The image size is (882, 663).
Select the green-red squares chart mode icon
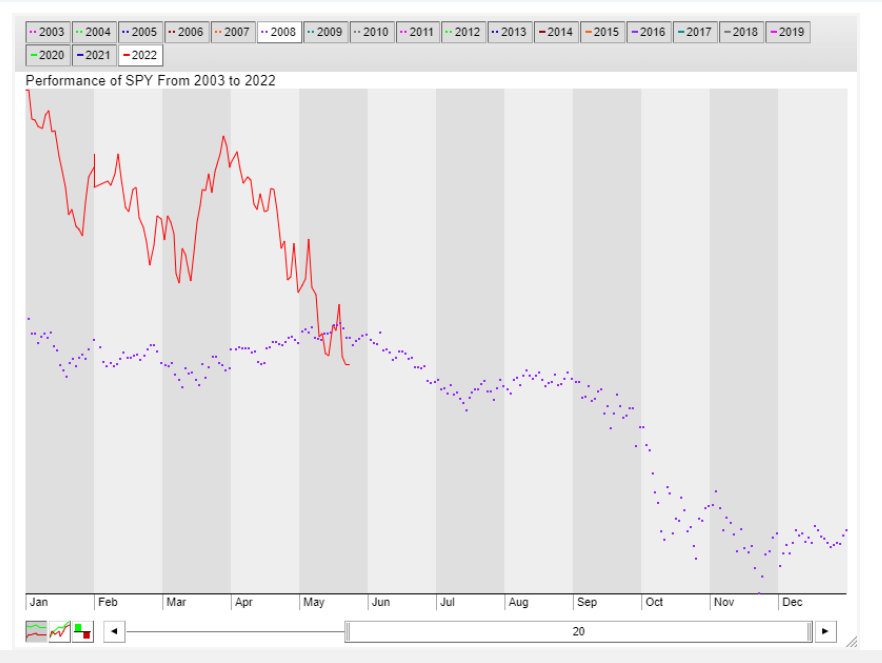click(x=83, y=632)
